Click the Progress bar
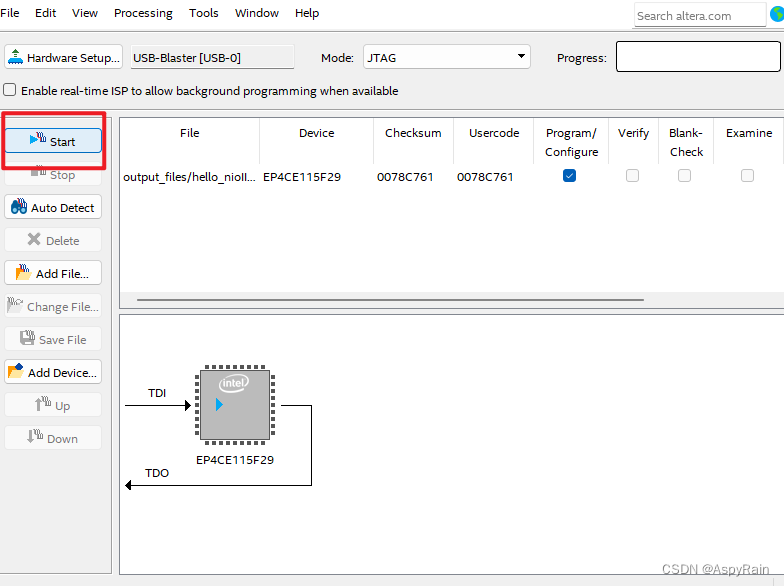Image resolution: width=784 pixels, height=586 pixels. tap(698, 56)
